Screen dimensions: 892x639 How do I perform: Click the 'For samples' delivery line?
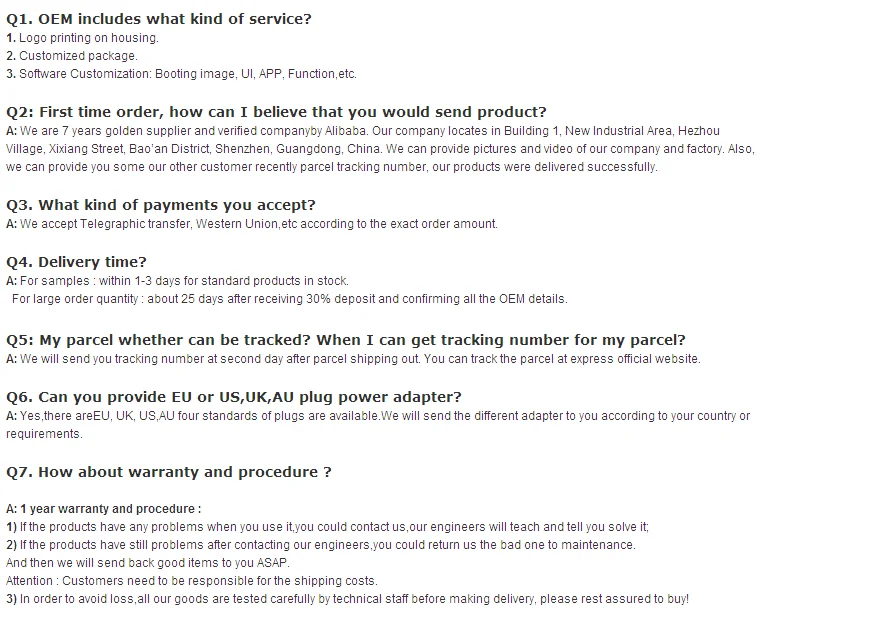click(177, 281)
